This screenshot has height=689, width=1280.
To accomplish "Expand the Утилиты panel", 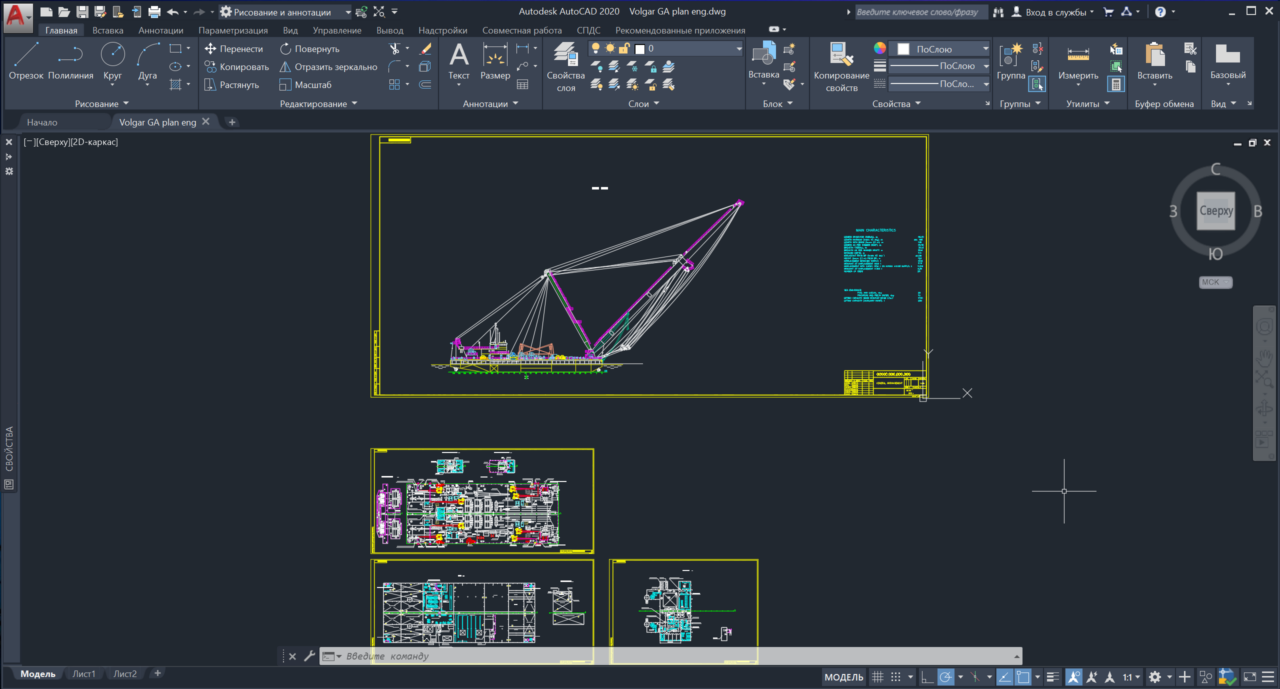I will click(x=1087, y=103).
